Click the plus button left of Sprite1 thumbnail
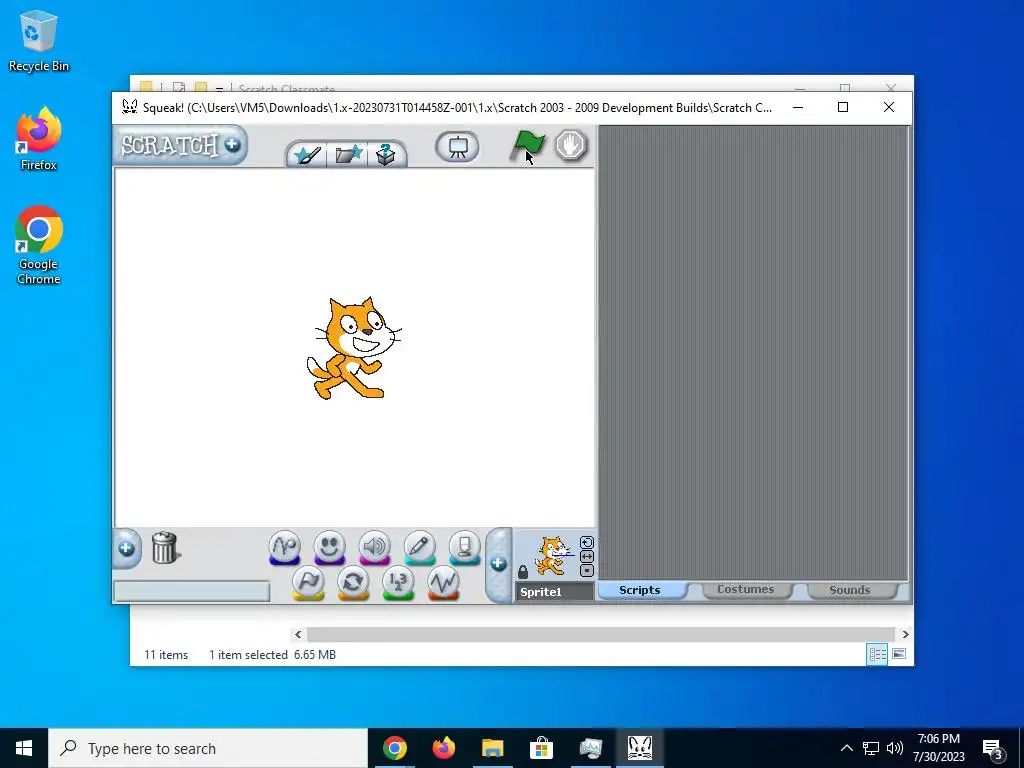This screenshot has height=768, width=1024. [x=498, y=564]
